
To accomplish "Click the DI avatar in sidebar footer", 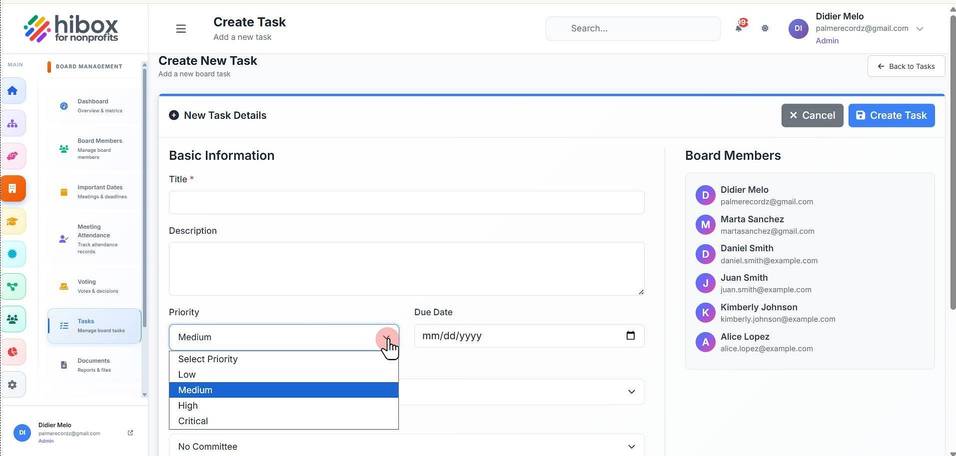I will 22,433.
